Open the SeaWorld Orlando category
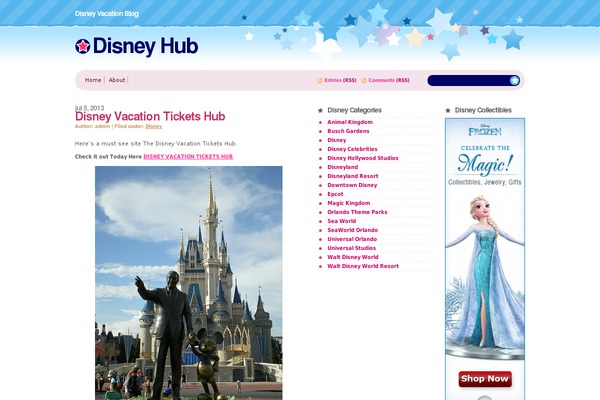The height and width of the screenshot is (400, 600). tap(352, 230)
